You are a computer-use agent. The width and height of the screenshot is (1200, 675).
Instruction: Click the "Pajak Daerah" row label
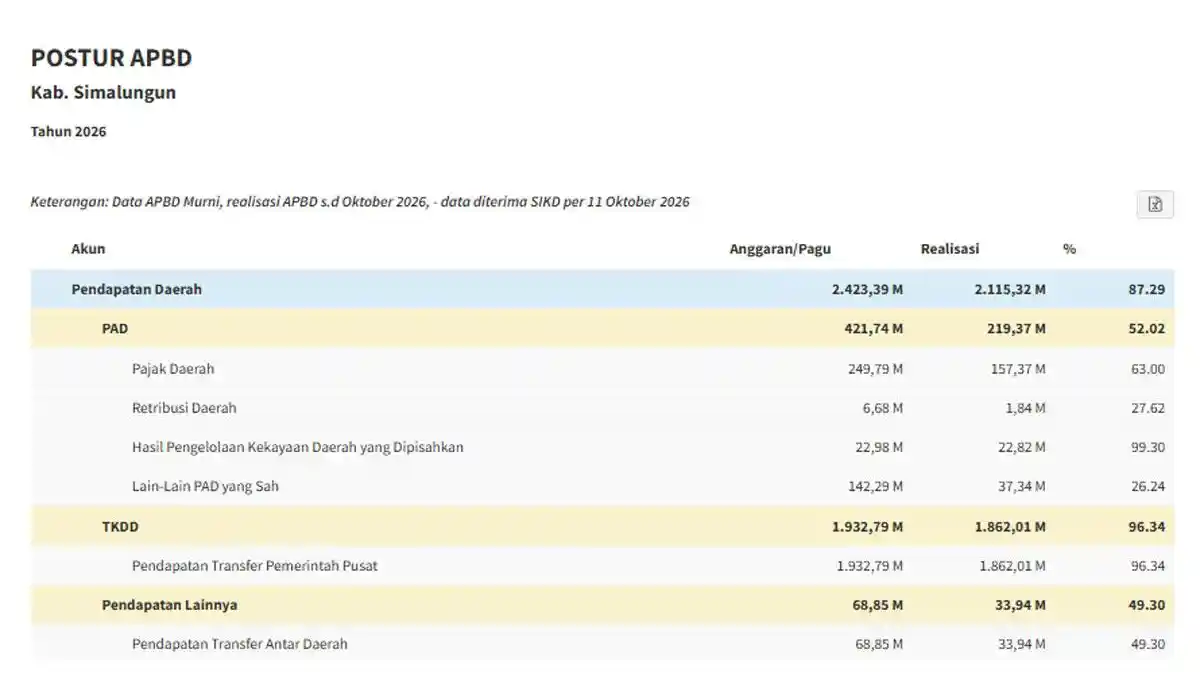click(173, 368)
